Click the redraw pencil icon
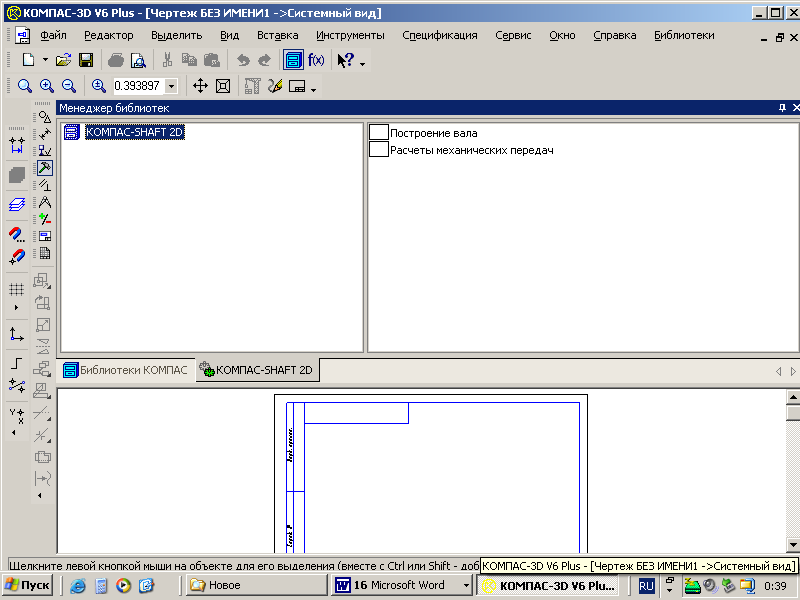Viewport: 800px width, 600px height. tap(275, 86)
